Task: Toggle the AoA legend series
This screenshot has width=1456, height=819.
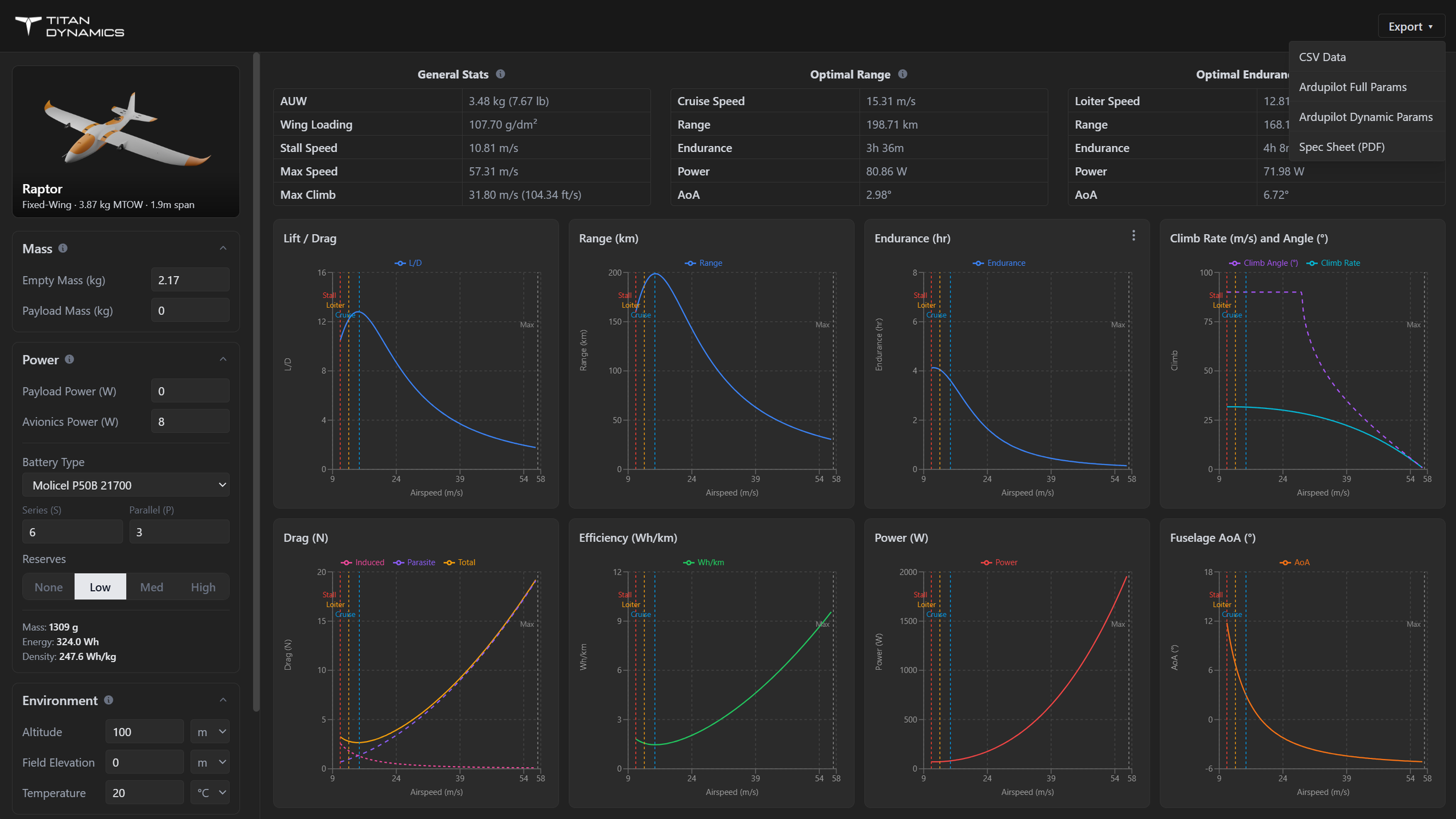Action: [x=1295, y=563]
